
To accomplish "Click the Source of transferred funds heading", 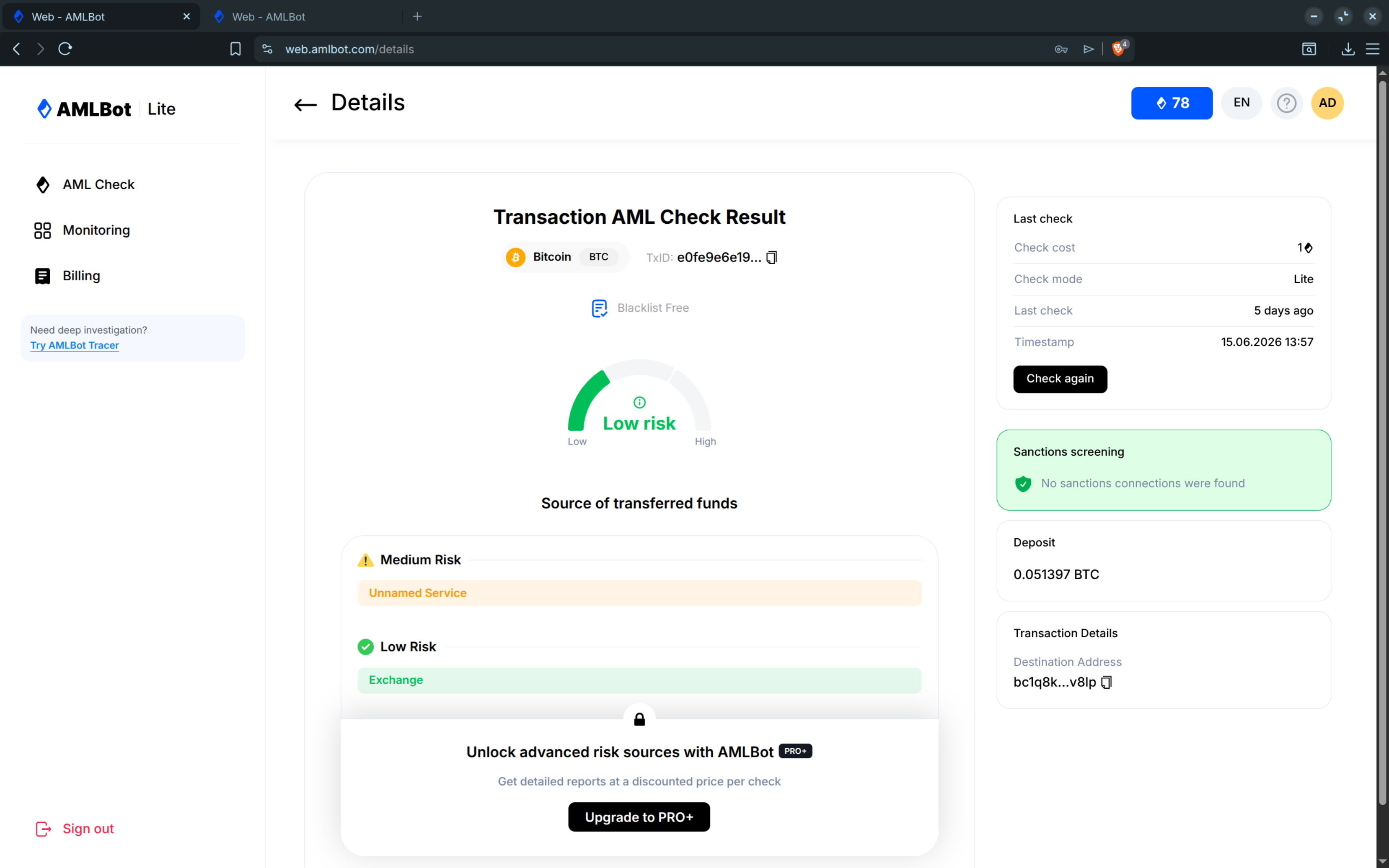I will 639,503.
